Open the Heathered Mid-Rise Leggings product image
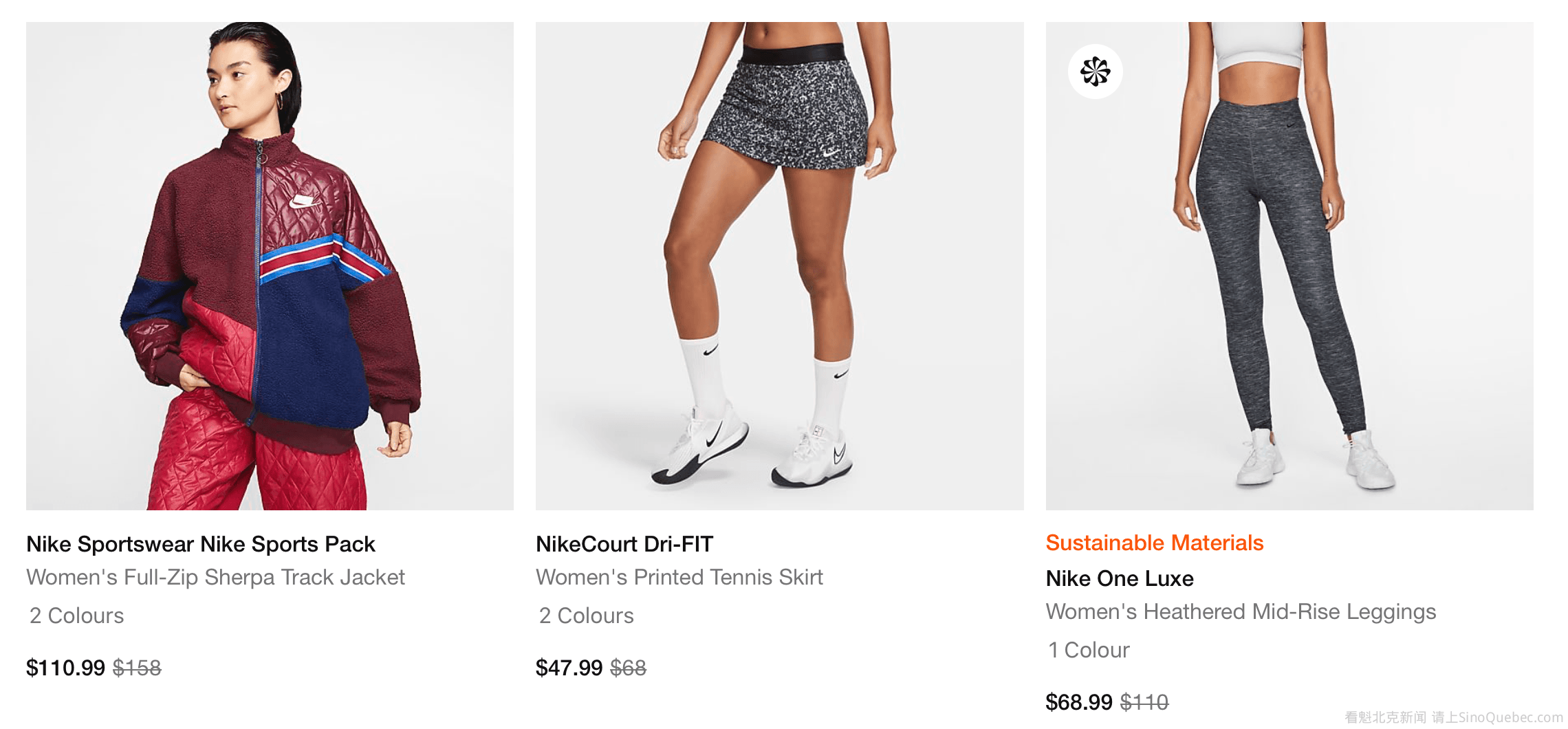 coord(1289,266)
